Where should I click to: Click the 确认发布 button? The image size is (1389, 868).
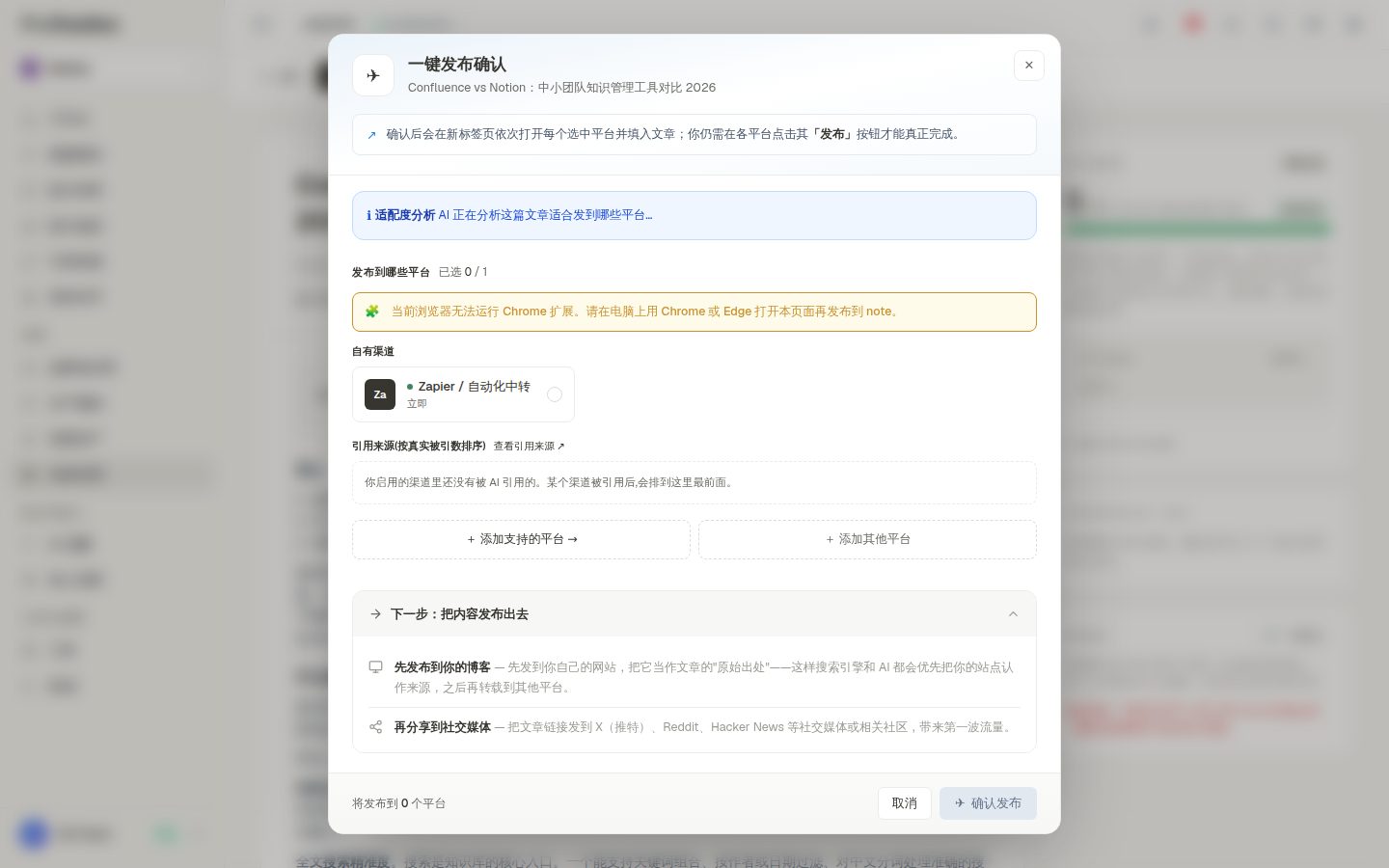(988, 803)
